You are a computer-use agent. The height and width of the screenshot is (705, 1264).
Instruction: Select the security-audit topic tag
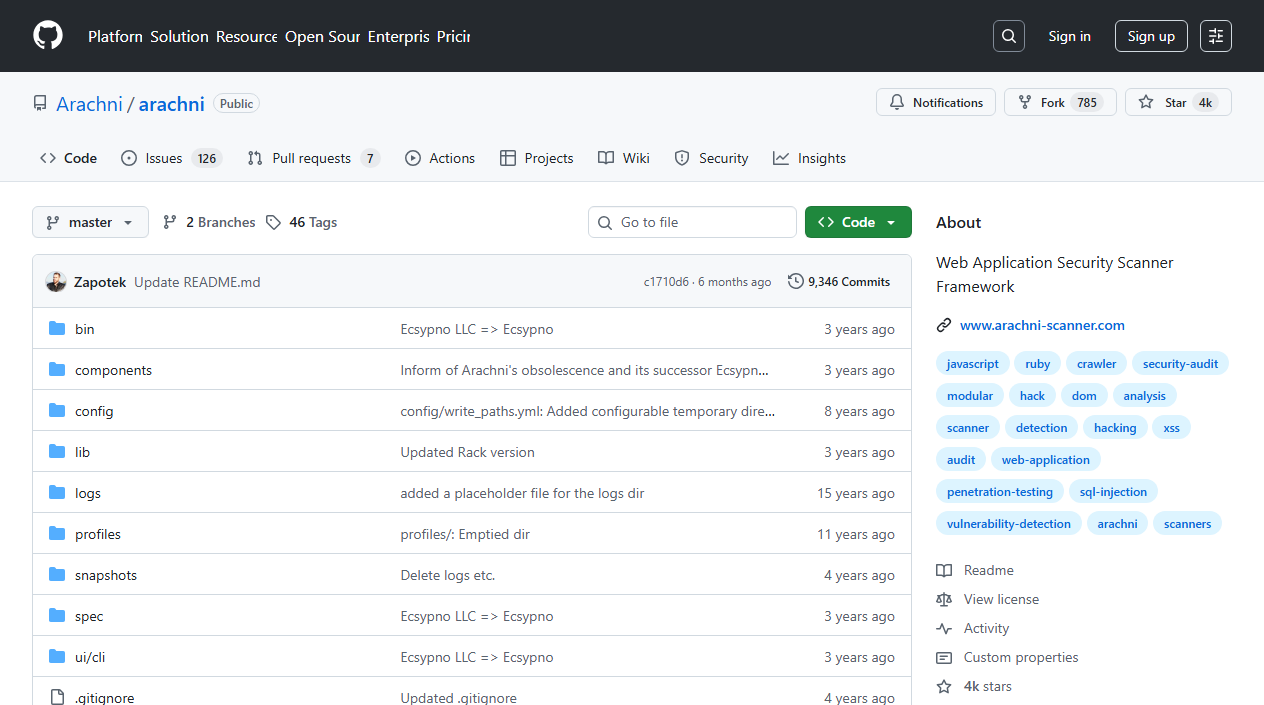click(x=1180, y=364)
